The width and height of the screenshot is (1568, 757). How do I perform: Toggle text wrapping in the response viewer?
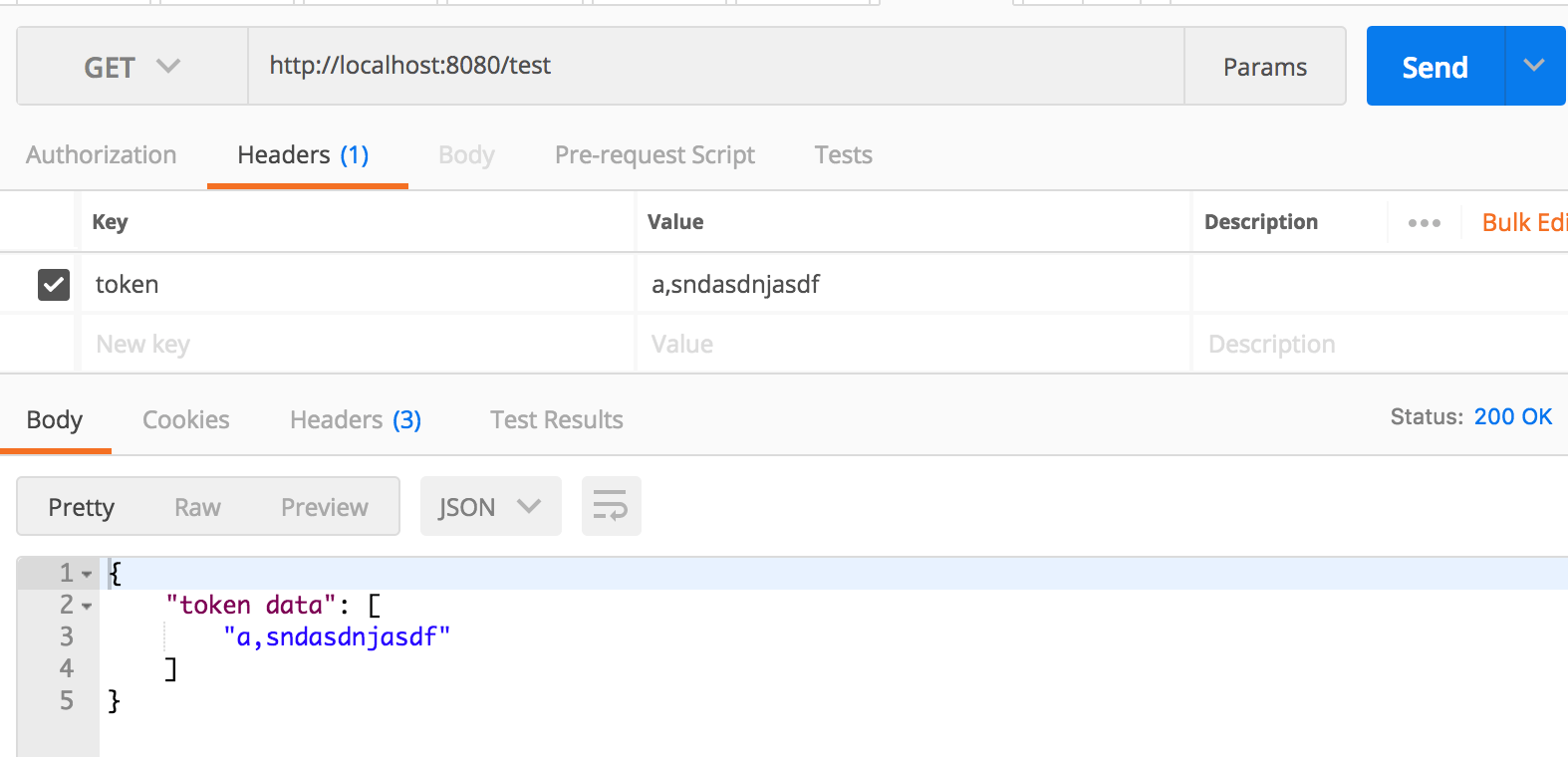pos(611,506)
